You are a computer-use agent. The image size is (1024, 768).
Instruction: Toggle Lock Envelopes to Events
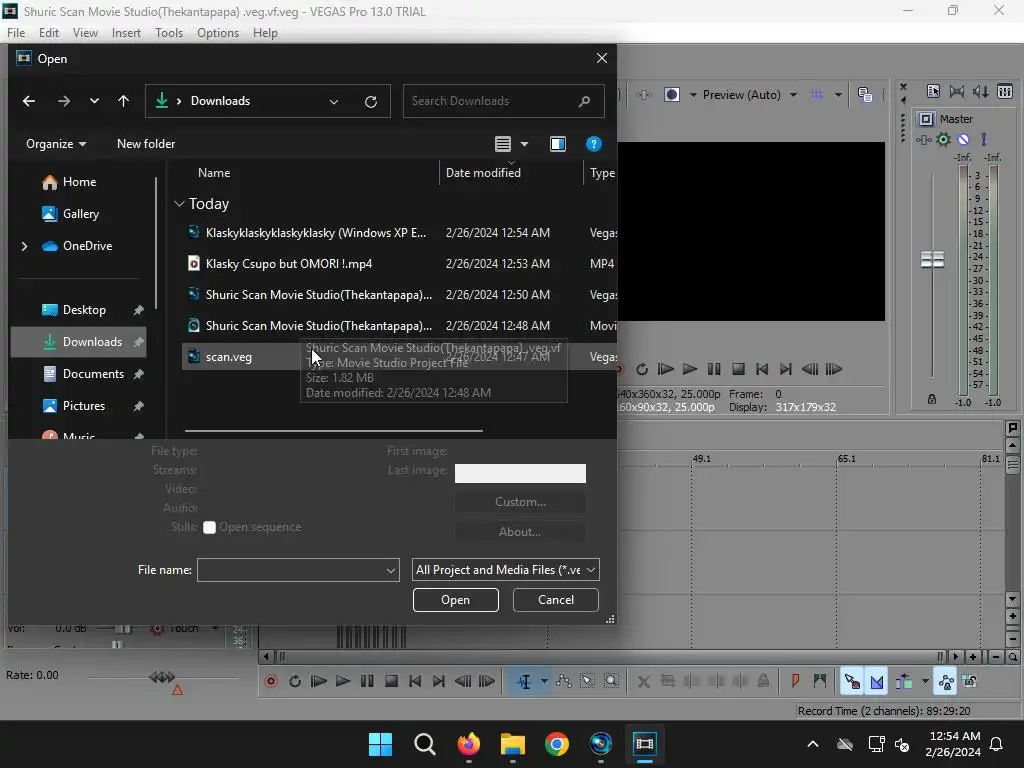pyautogui.click(x=946, y=681)
